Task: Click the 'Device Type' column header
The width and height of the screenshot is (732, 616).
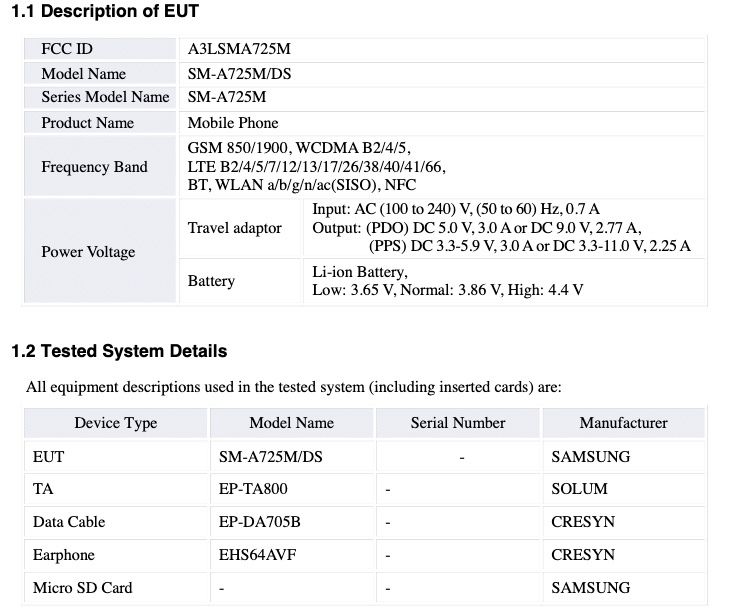Action: (116, 423)
